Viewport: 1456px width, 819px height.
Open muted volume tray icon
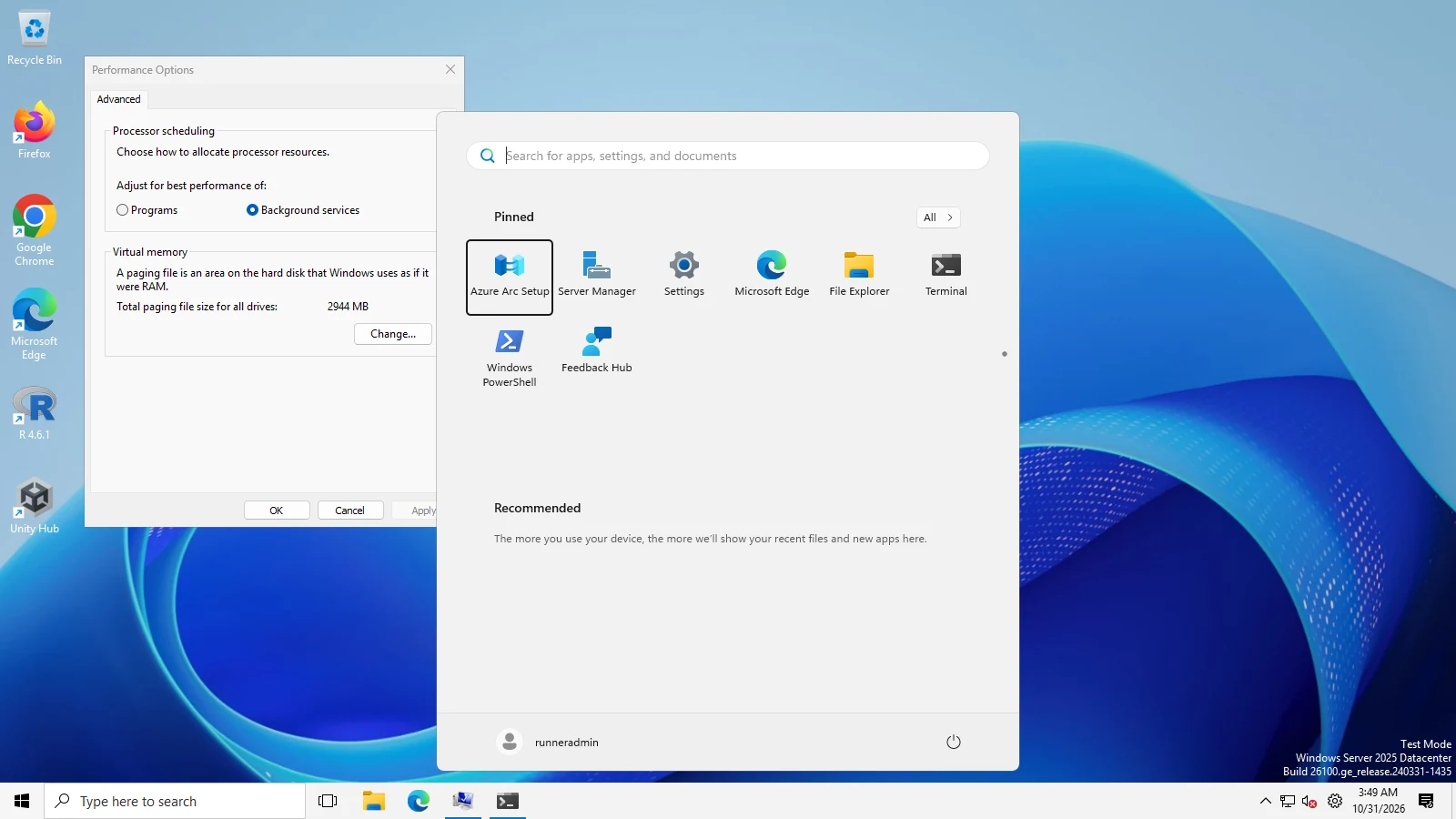[1309, 801]
